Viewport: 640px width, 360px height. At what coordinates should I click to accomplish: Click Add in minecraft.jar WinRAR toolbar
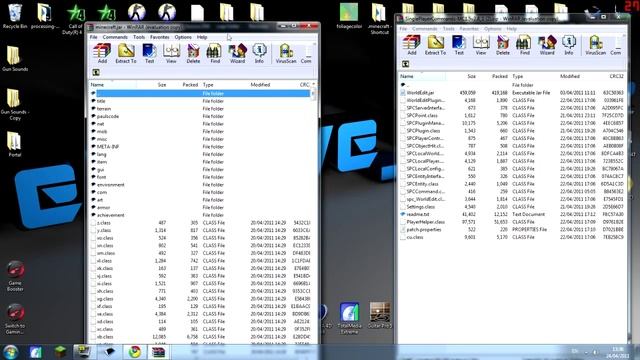tap(102, 53)
